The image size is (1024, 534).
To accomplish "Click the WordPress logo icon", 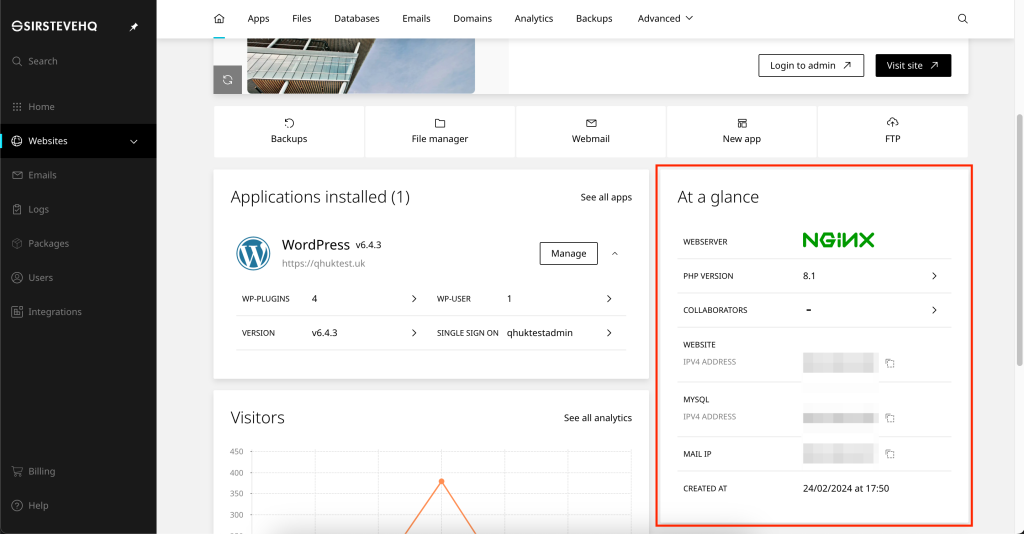I will tap(253, 253).
